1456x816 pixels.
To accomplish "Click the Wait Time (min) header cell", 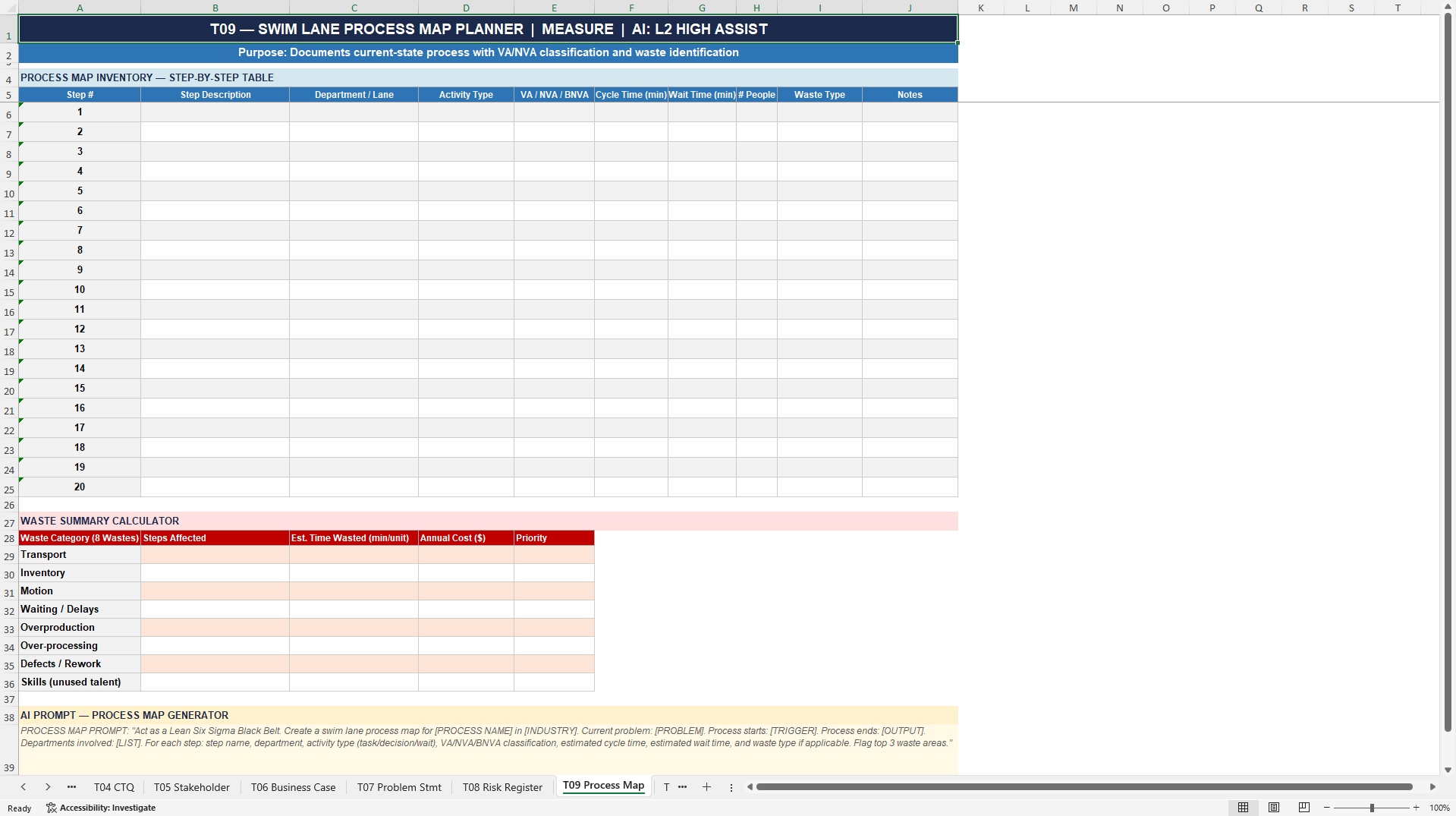I will 702,95.
